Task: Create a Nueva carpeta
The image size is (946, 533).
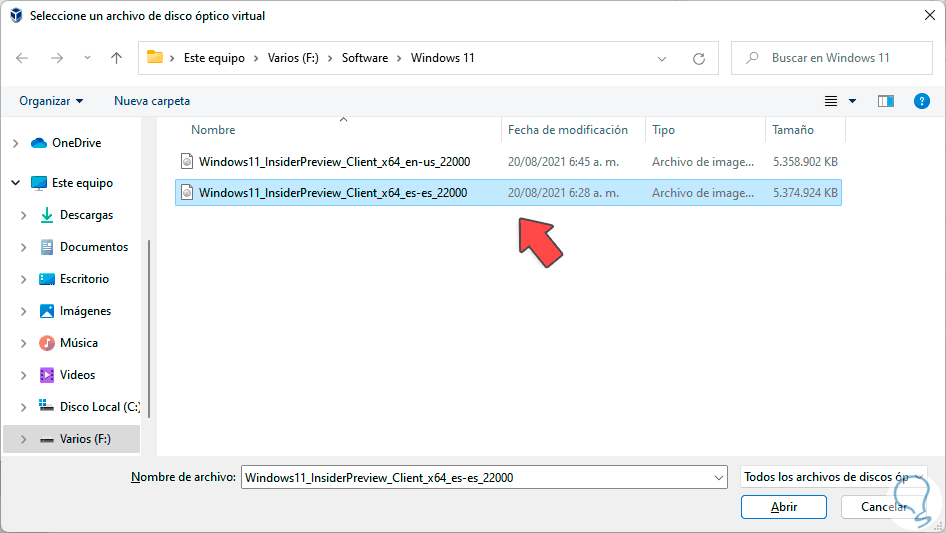Action: tap(152, 101)
